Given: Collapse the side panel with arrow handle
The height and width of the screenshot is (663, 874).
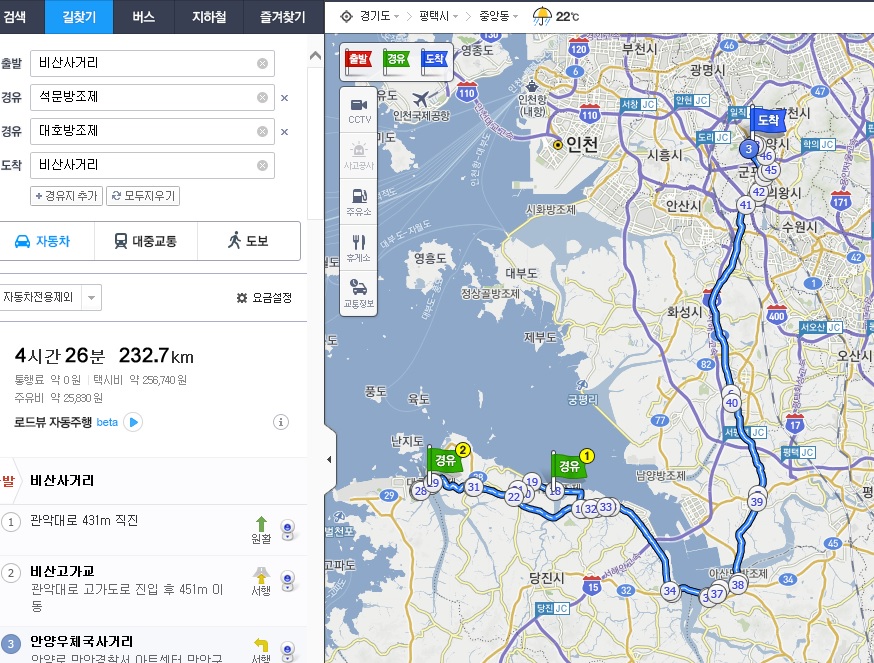Looking at the screenshot, I should (330, 459).
